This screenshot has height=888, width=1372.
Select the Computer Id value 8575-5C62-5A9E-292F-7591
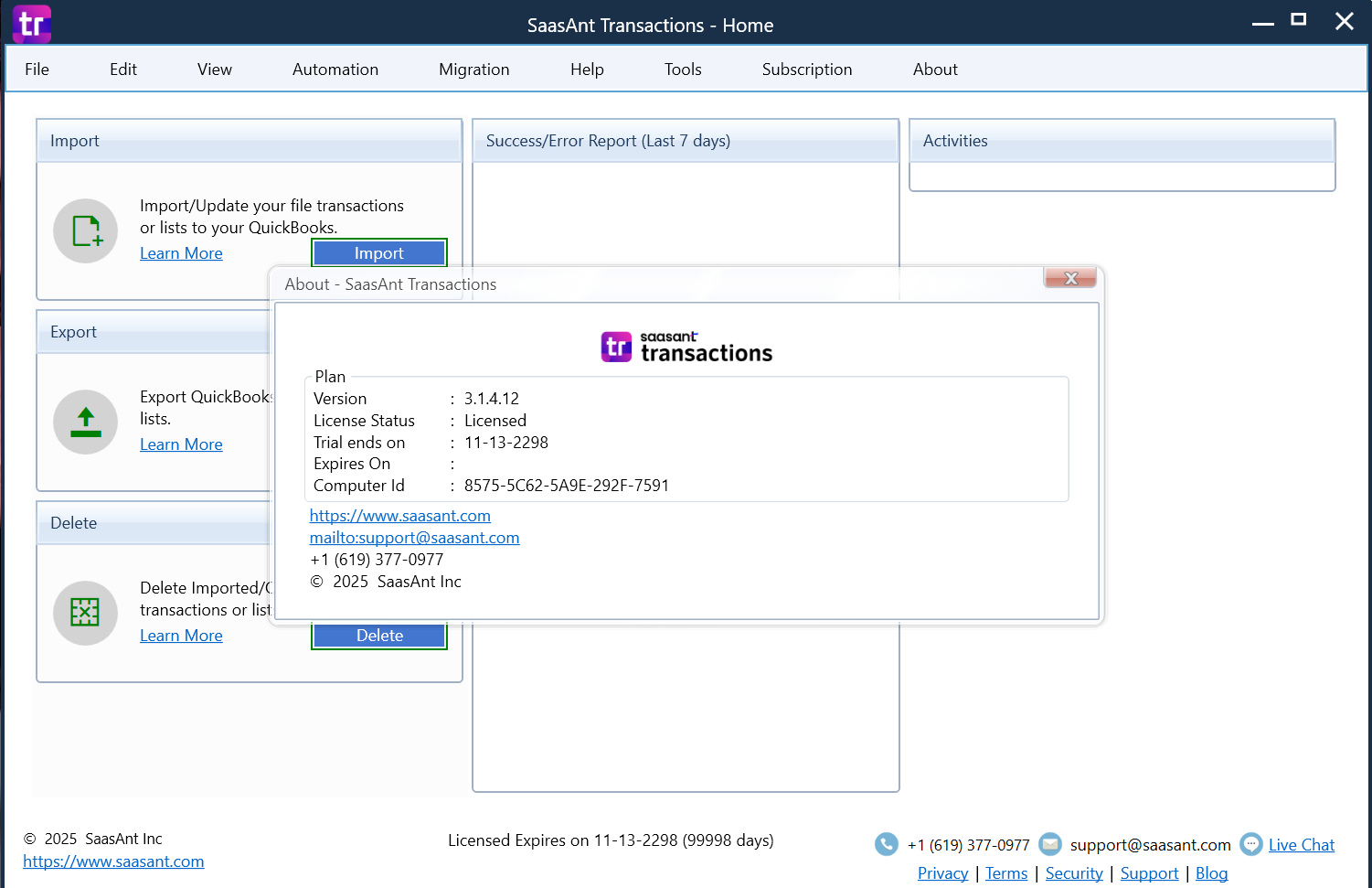[x=567, y=486]
